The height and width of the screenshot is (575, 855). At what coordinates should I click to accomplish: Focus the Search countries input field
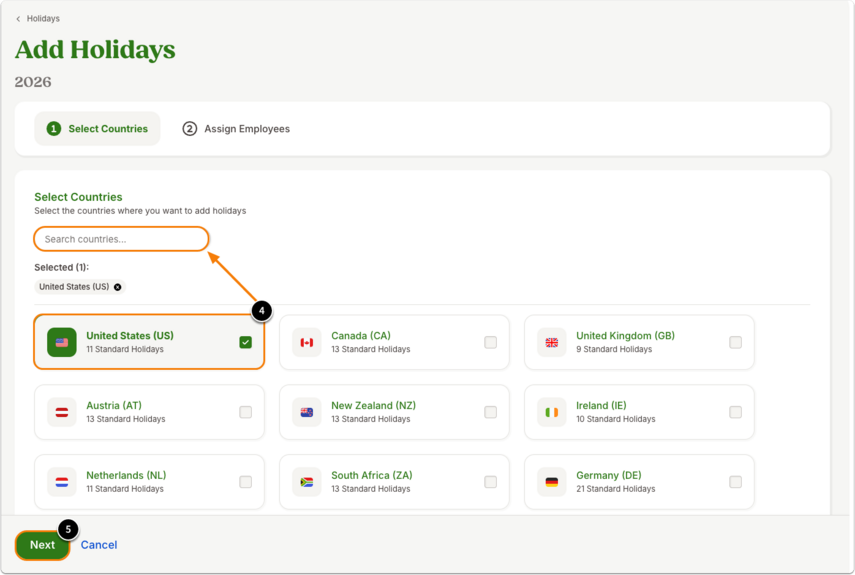tap(121, 239)
